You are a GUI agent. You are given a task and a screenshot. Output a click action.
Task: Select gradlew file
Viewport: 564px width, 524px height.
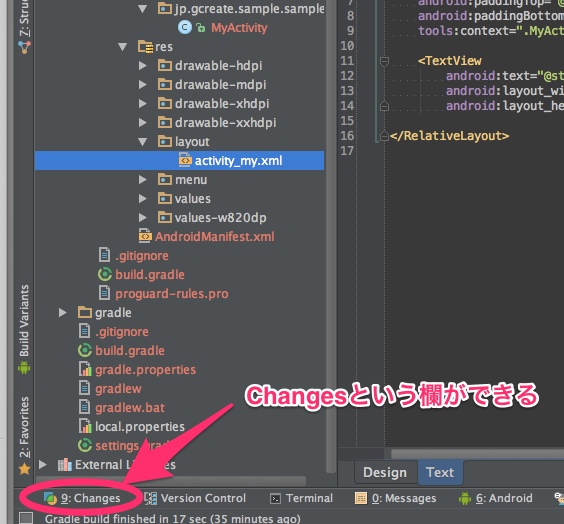tap(118, 389)
